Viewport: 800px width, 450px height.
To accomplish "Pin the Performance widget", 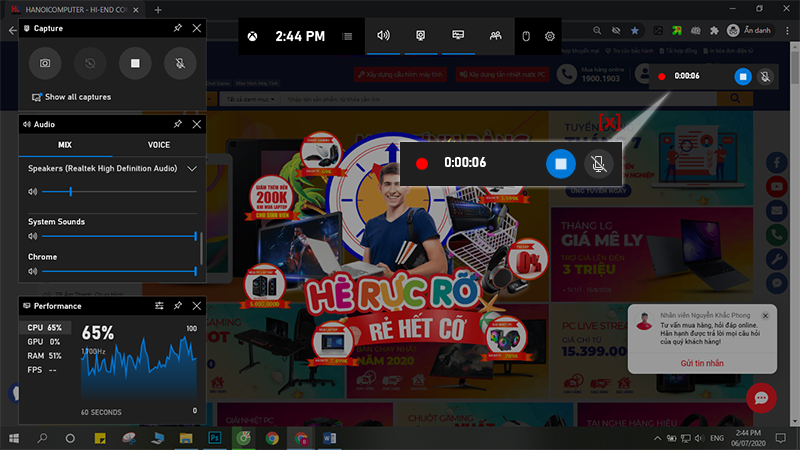I will tap(178, 306).
